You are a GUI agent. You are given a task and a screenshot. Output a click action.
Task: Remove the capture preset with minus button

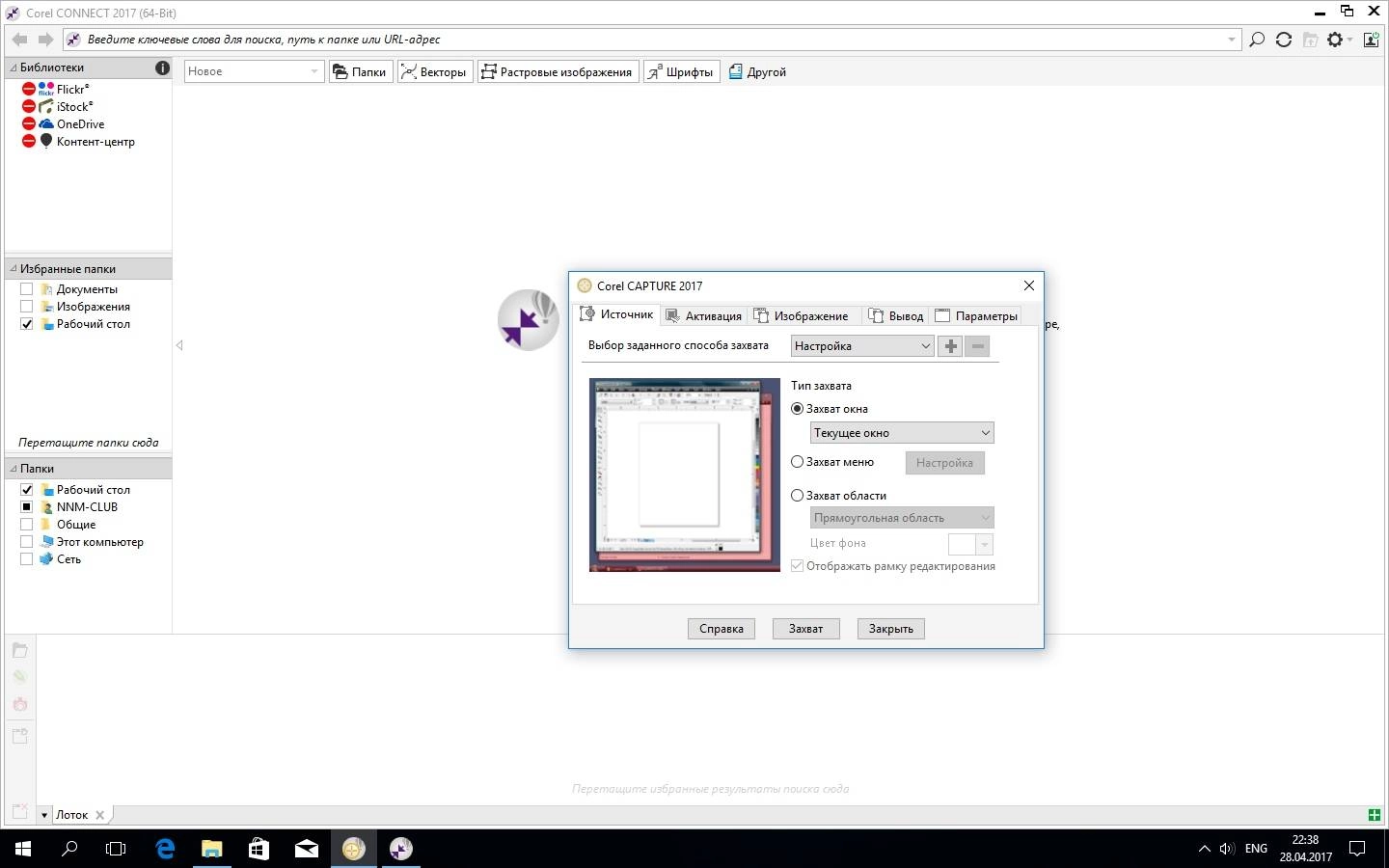(977, 346)
